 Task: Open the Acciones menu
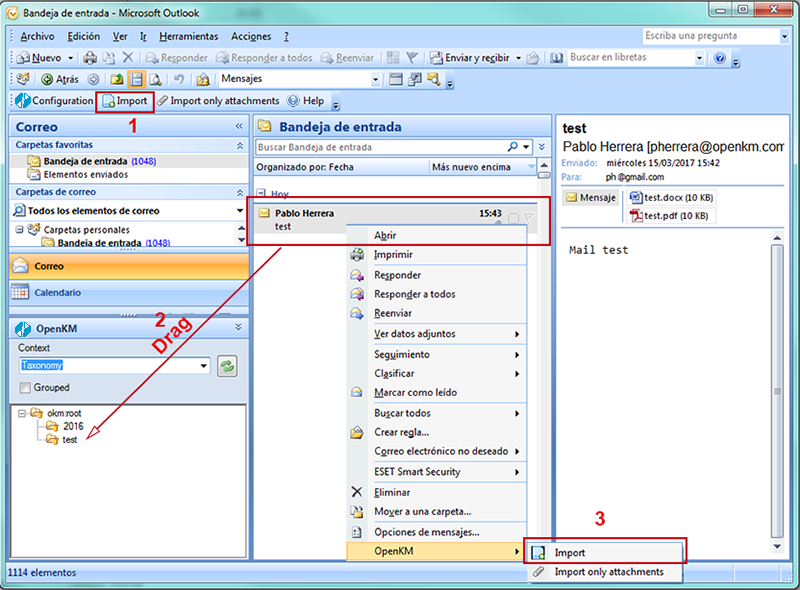pyautogui.click(x=251, y=36)
